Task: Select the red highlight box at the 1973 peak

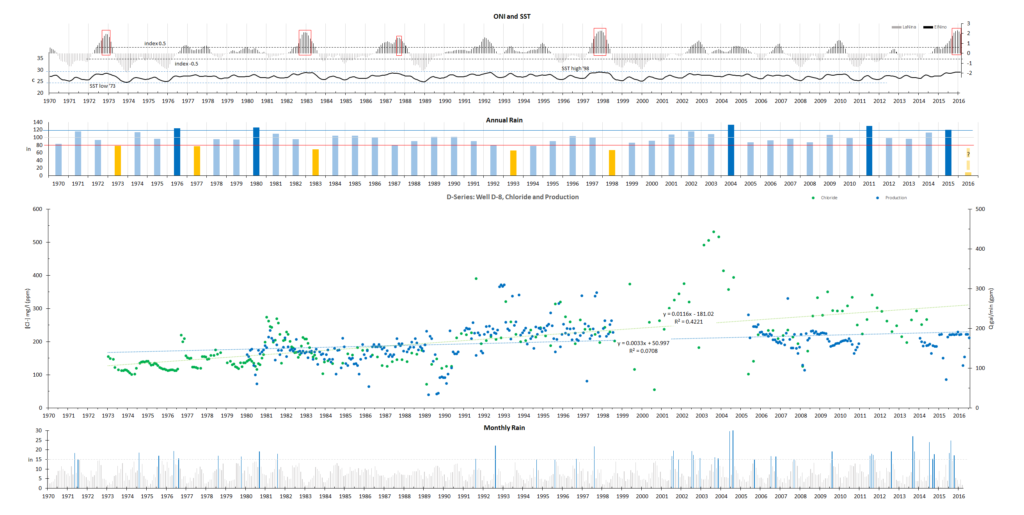Action: pyautogui.click(x=105, y=41)
